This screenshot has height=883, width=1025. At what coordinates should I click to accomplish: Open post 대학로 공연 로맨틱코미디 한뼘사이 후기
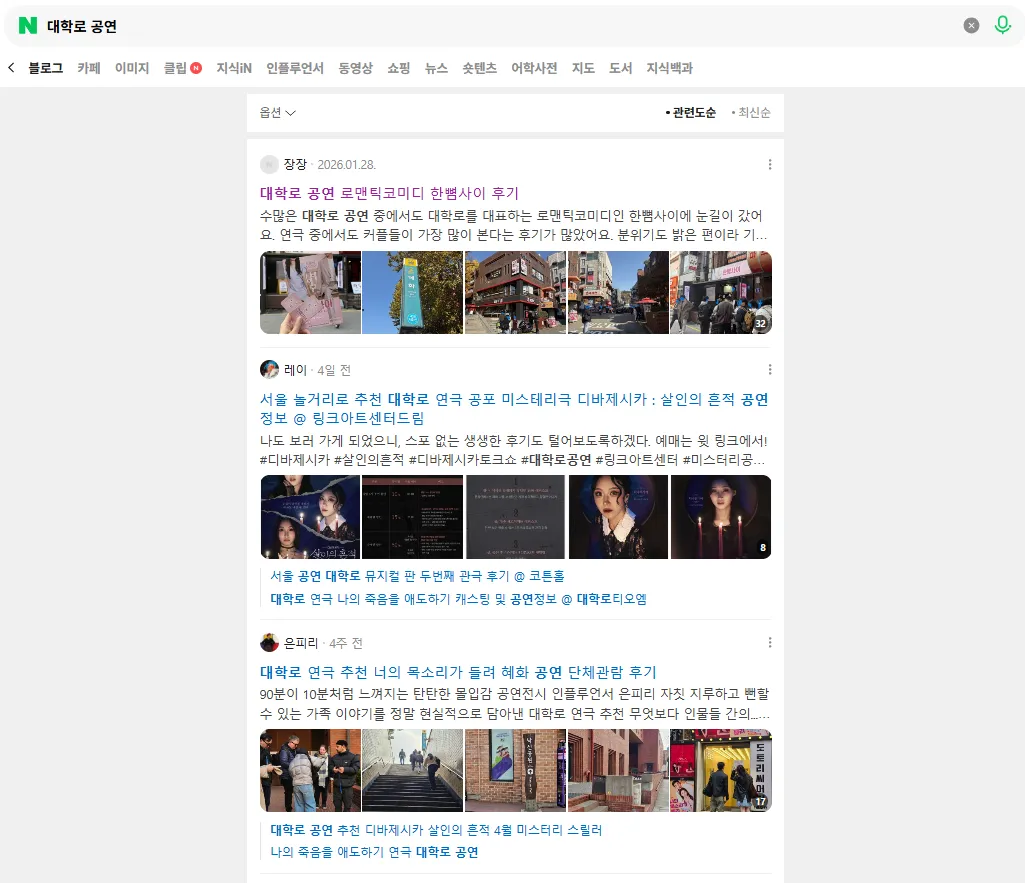pyautogui.click(x=389, y=193)
